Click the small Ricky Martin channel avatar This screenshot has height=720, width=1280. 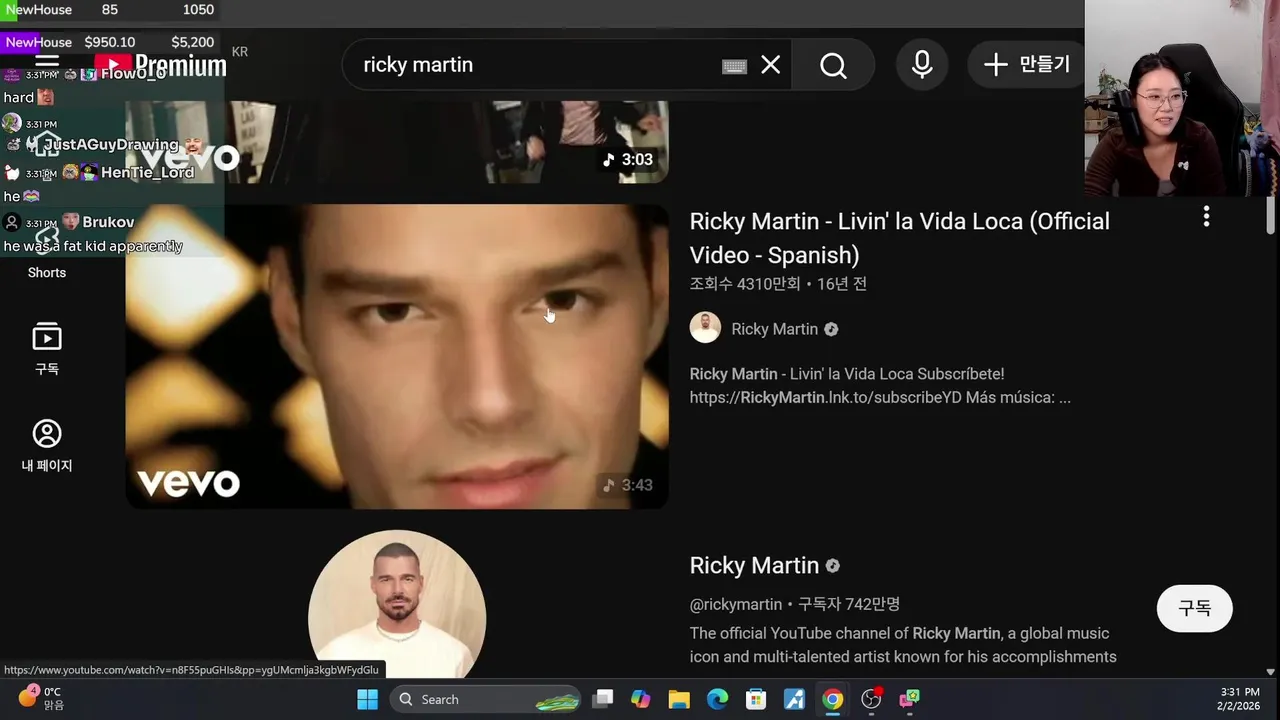(705, 328)
